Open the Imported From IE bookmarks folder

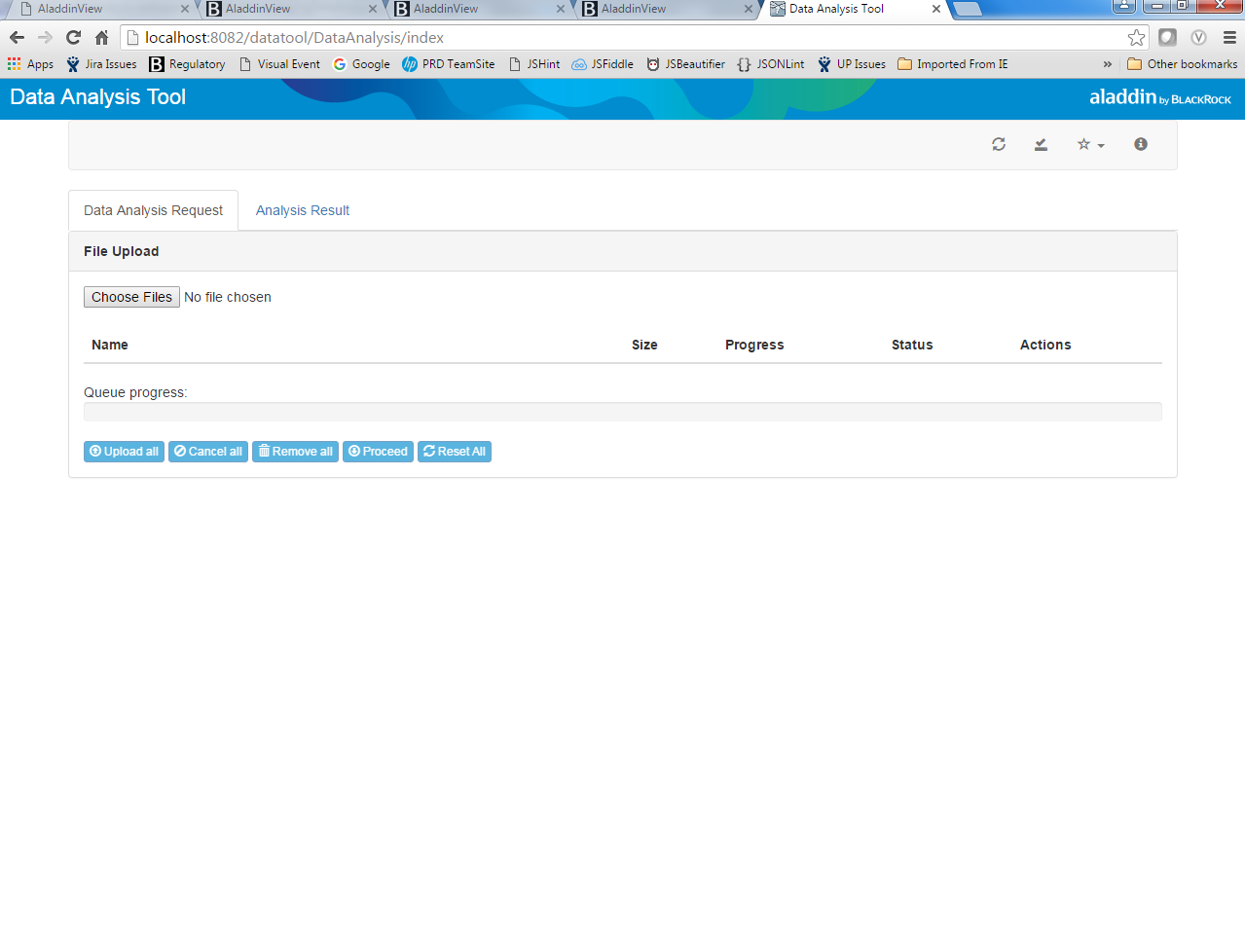953,64
